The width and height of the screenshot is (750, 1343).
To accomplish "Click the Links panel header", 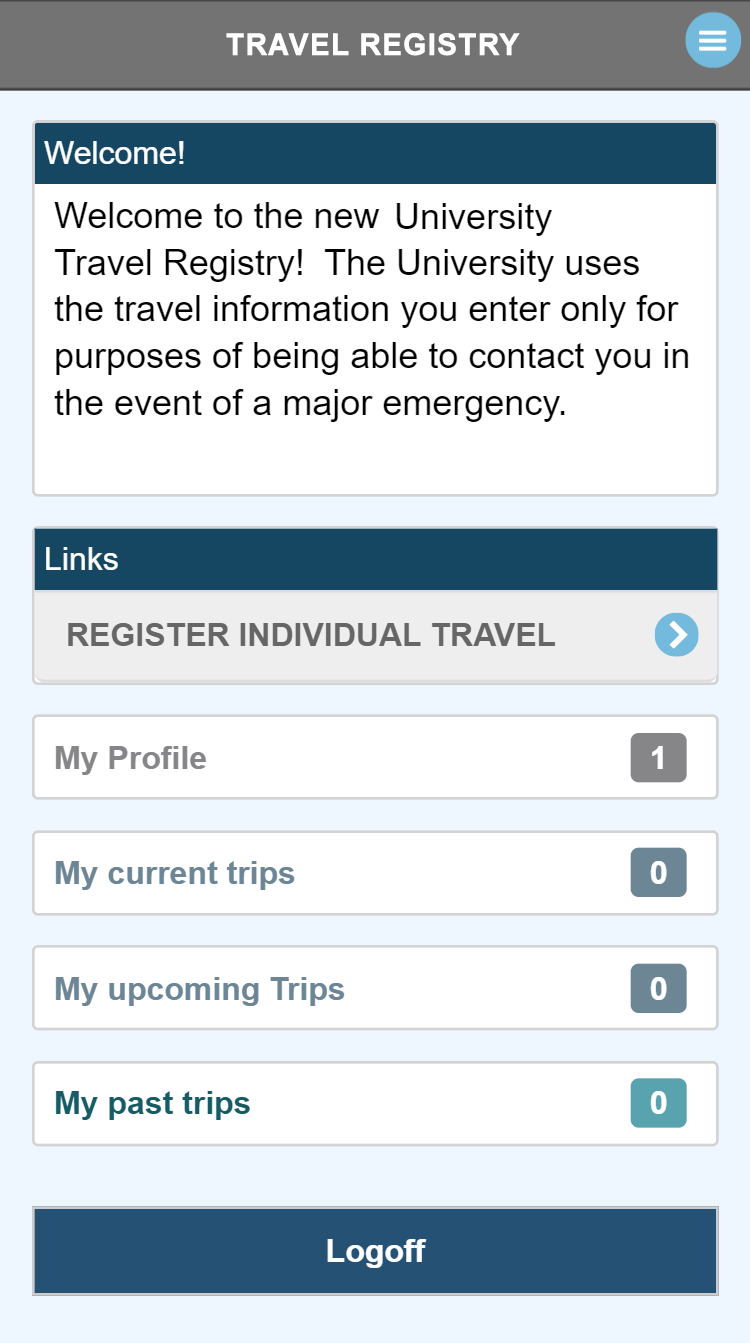I will pyautogui.click(x=375, y=559).
